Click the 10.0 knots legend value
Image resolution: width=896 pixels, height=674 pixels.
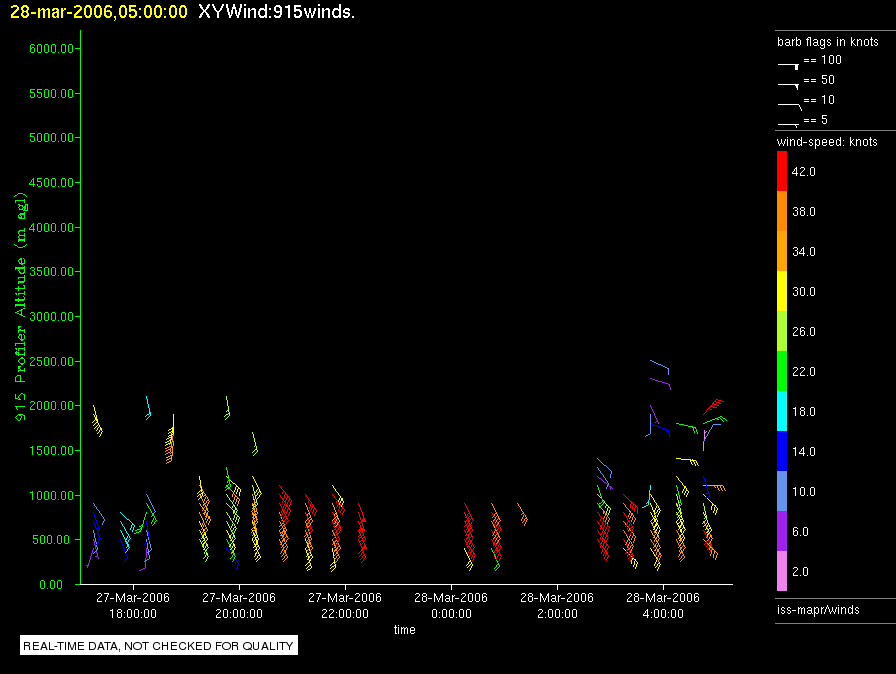tap(803, 491)
